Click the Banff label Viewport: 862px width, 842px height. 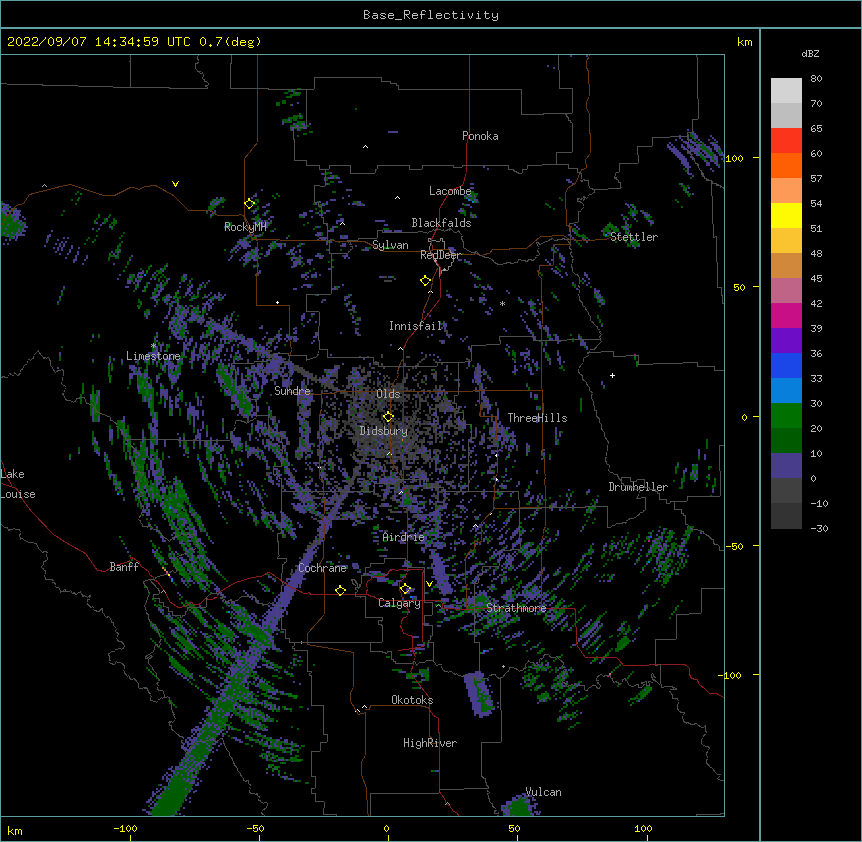coord(124,567)
